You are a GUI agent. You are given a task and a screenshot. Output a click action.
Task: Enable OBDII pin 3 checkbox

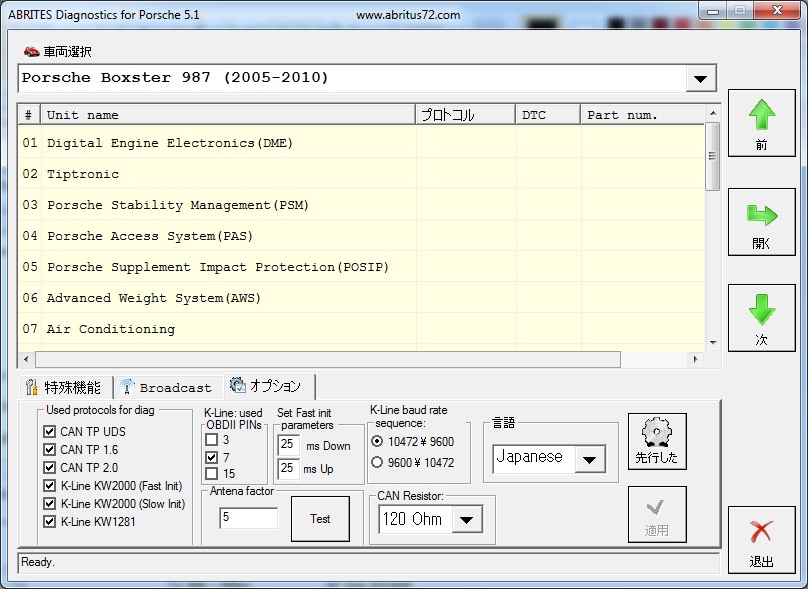click(211, 440)
